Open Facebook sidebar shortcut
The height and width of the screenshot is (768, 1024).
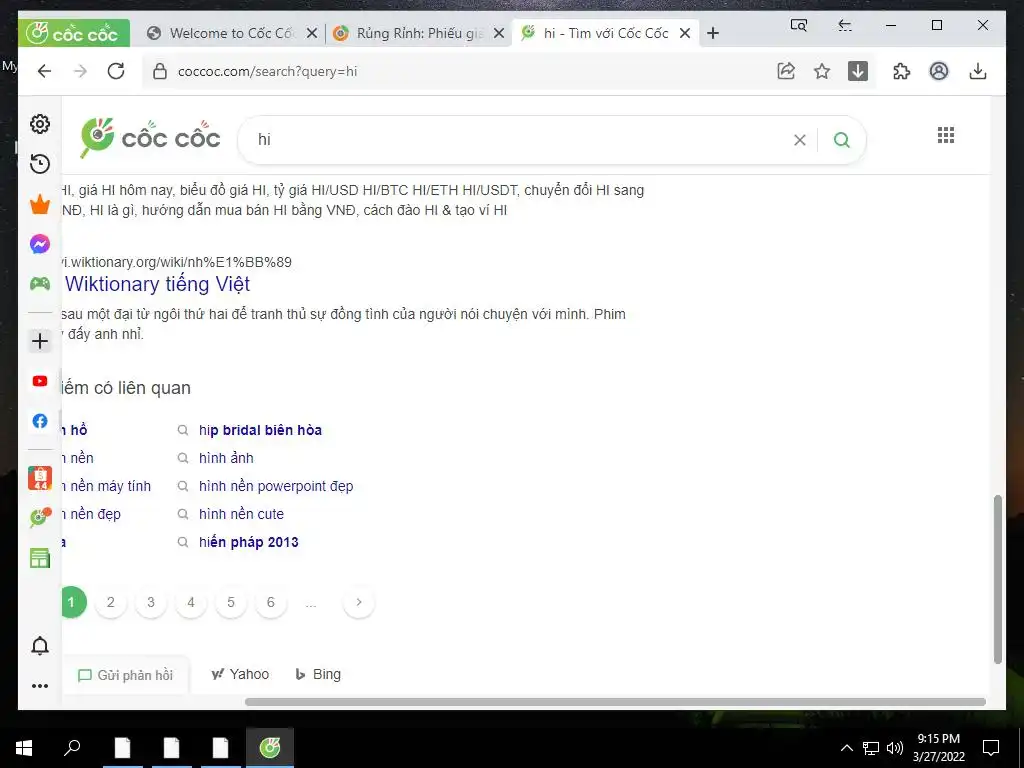coord(40,421)
